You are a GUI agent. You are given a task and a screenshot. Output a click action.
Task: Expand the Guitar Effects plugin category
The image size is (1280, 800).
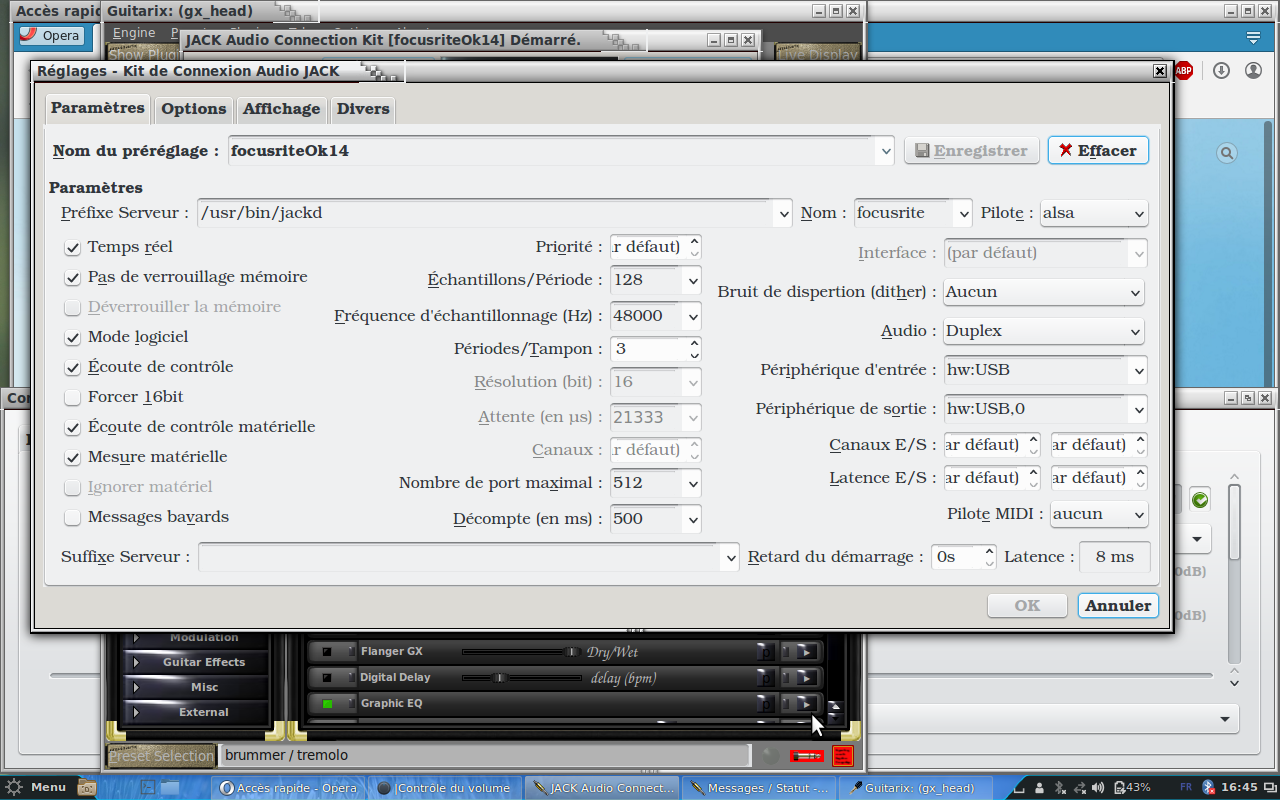click(196, 662)
